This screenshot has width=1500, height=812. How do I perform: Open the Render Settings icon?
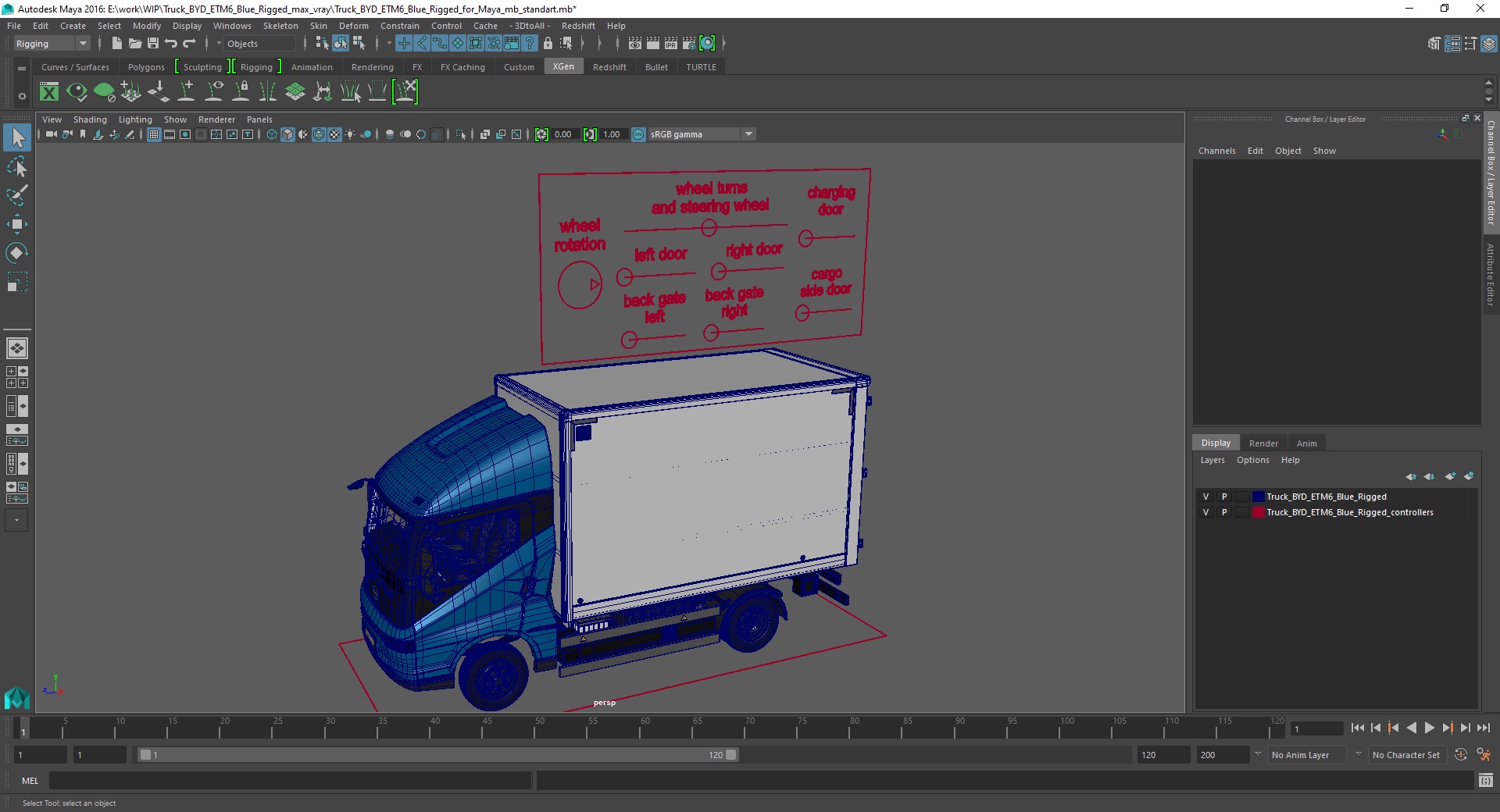point(689,44)
